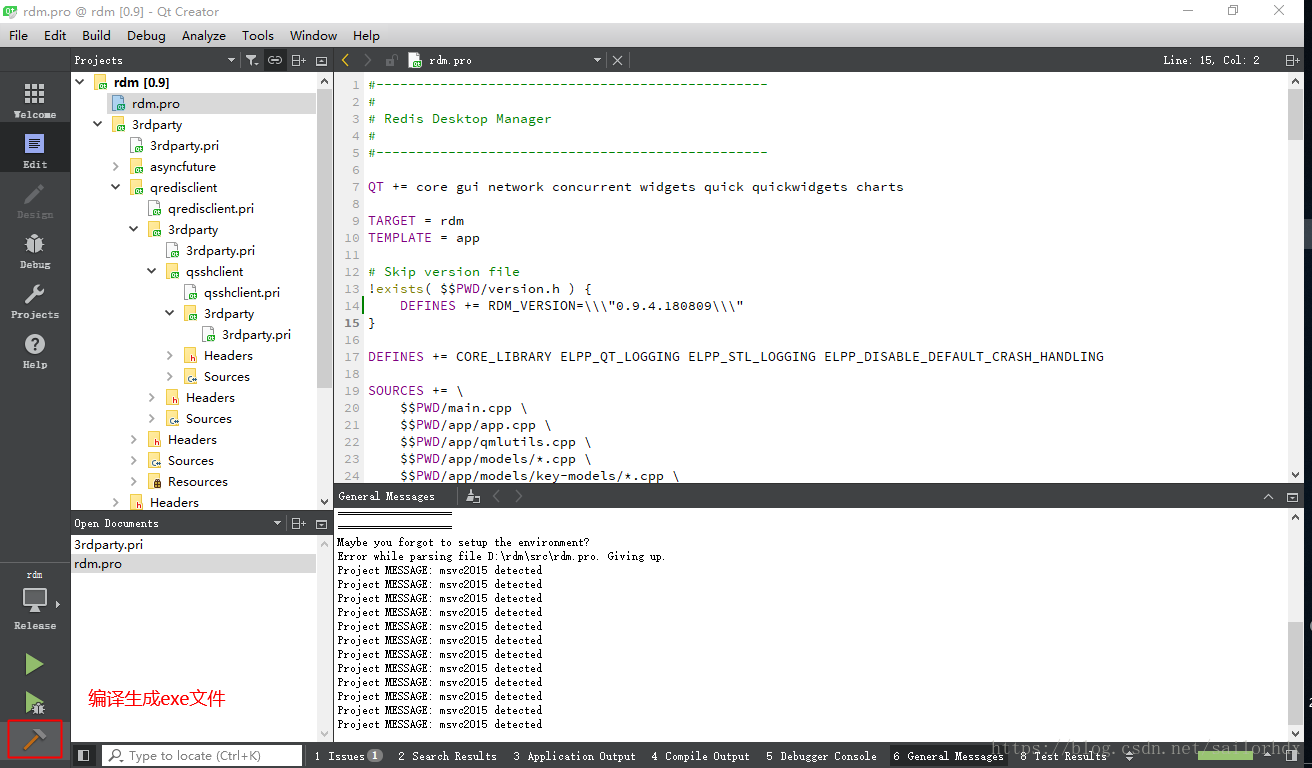Expand the asyncfuture folder
1312x768 pixels.
point(117,167)
